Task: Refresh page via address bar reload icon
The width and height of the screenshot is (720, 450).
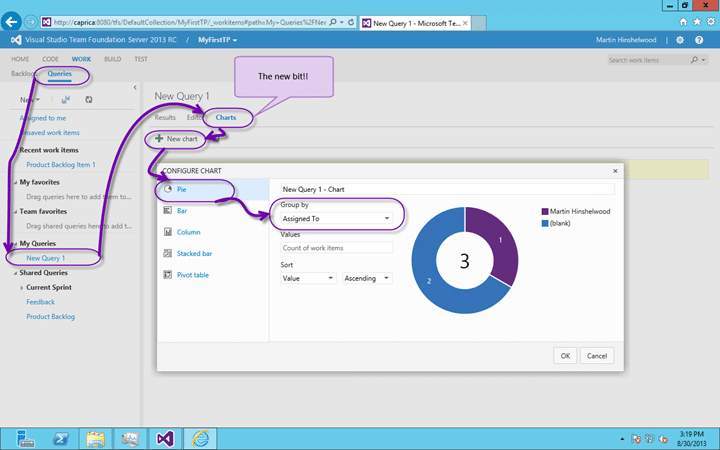Action: coord(351,22)
